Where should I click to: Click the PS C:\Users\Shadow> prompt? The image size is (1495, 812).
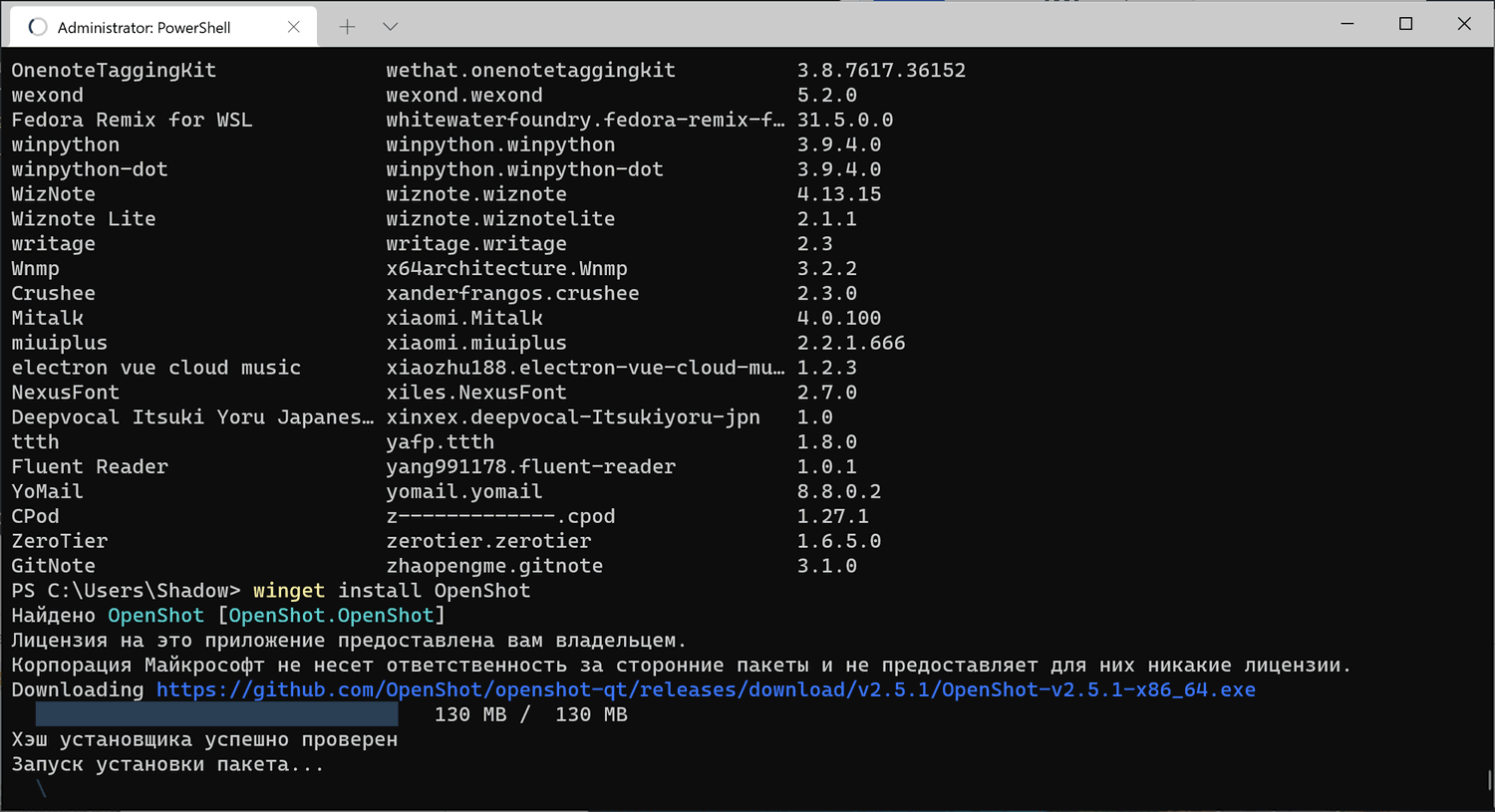click(x=126, y=591)
